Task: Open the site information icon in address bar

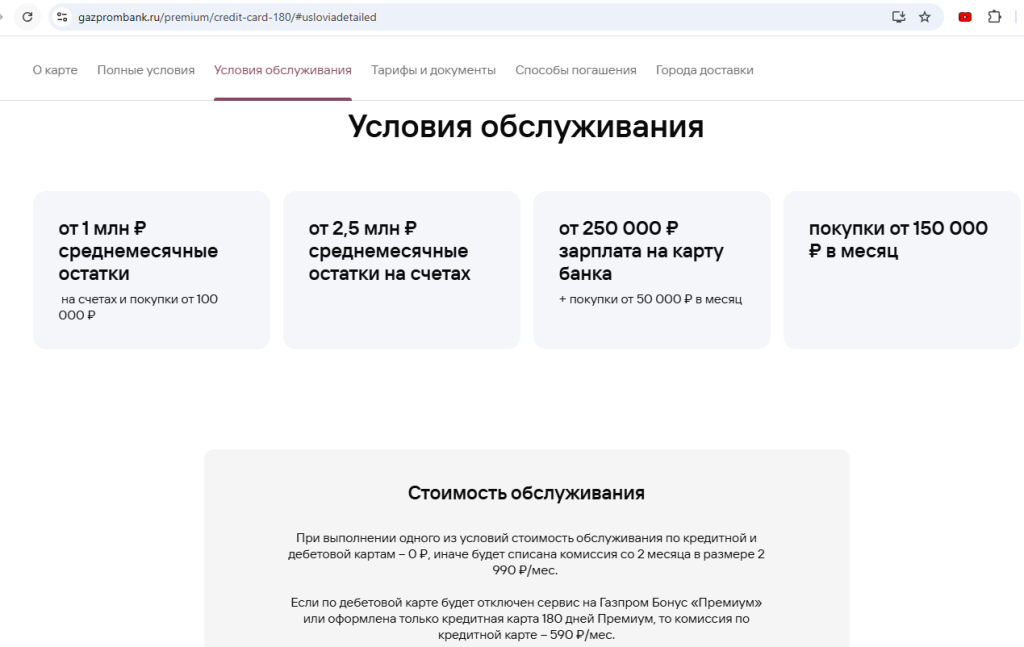Action: [x=62, y=16]
